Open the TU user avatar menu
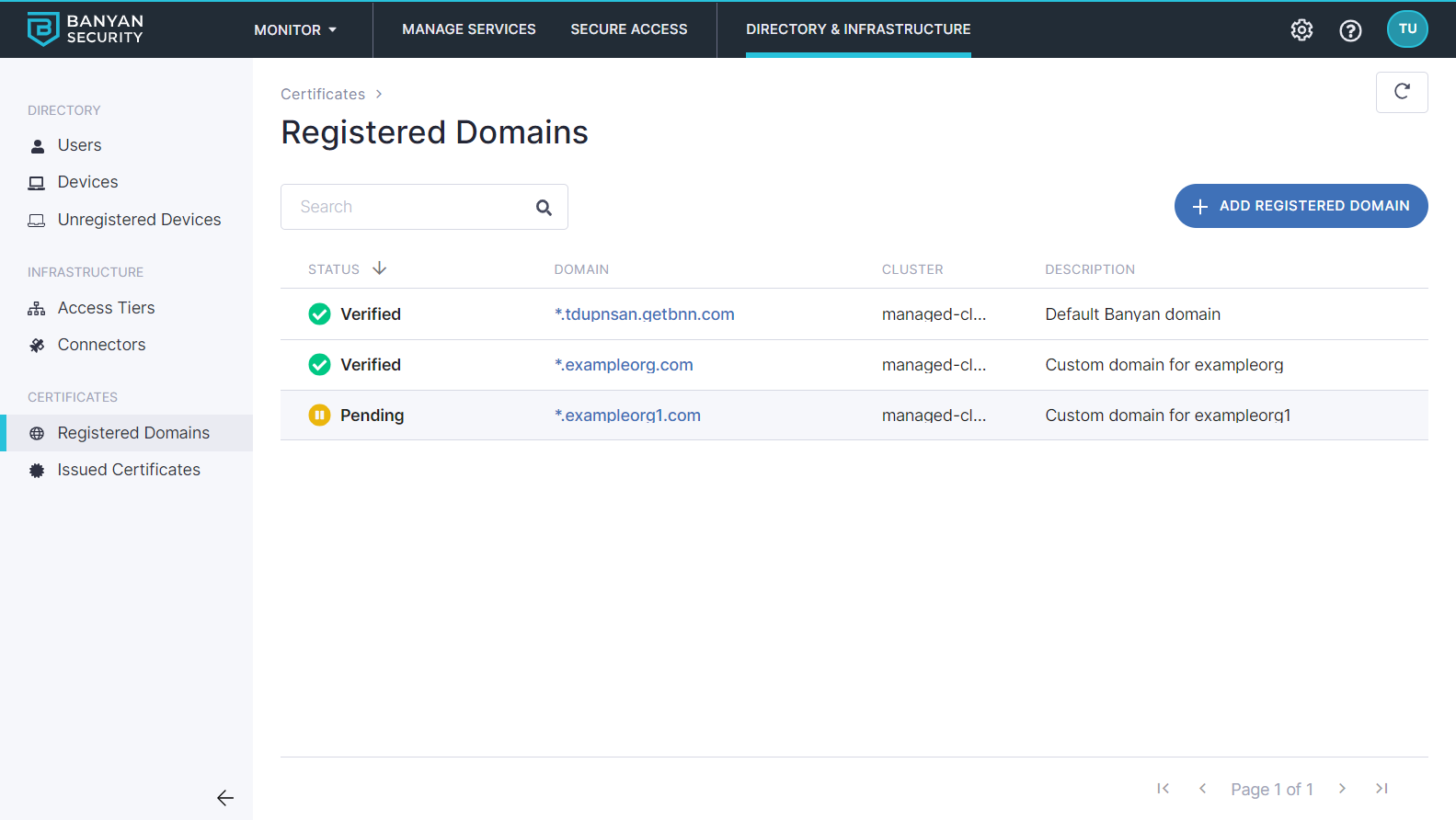This screenshot has height=820, width=1456. pos(1407,29)
